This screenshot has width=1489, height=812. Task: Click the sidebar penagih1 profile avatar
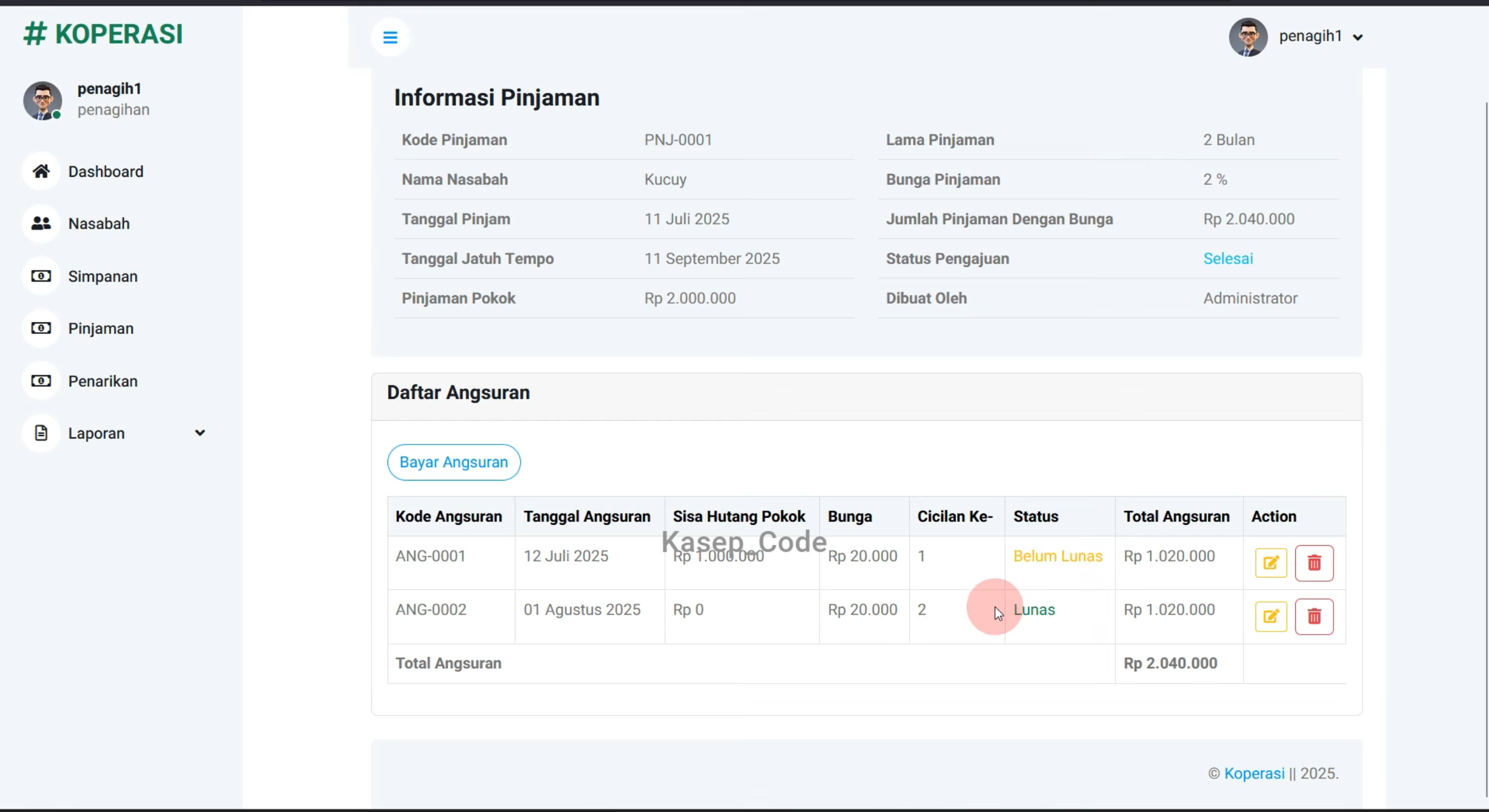[x=42, y=101]
